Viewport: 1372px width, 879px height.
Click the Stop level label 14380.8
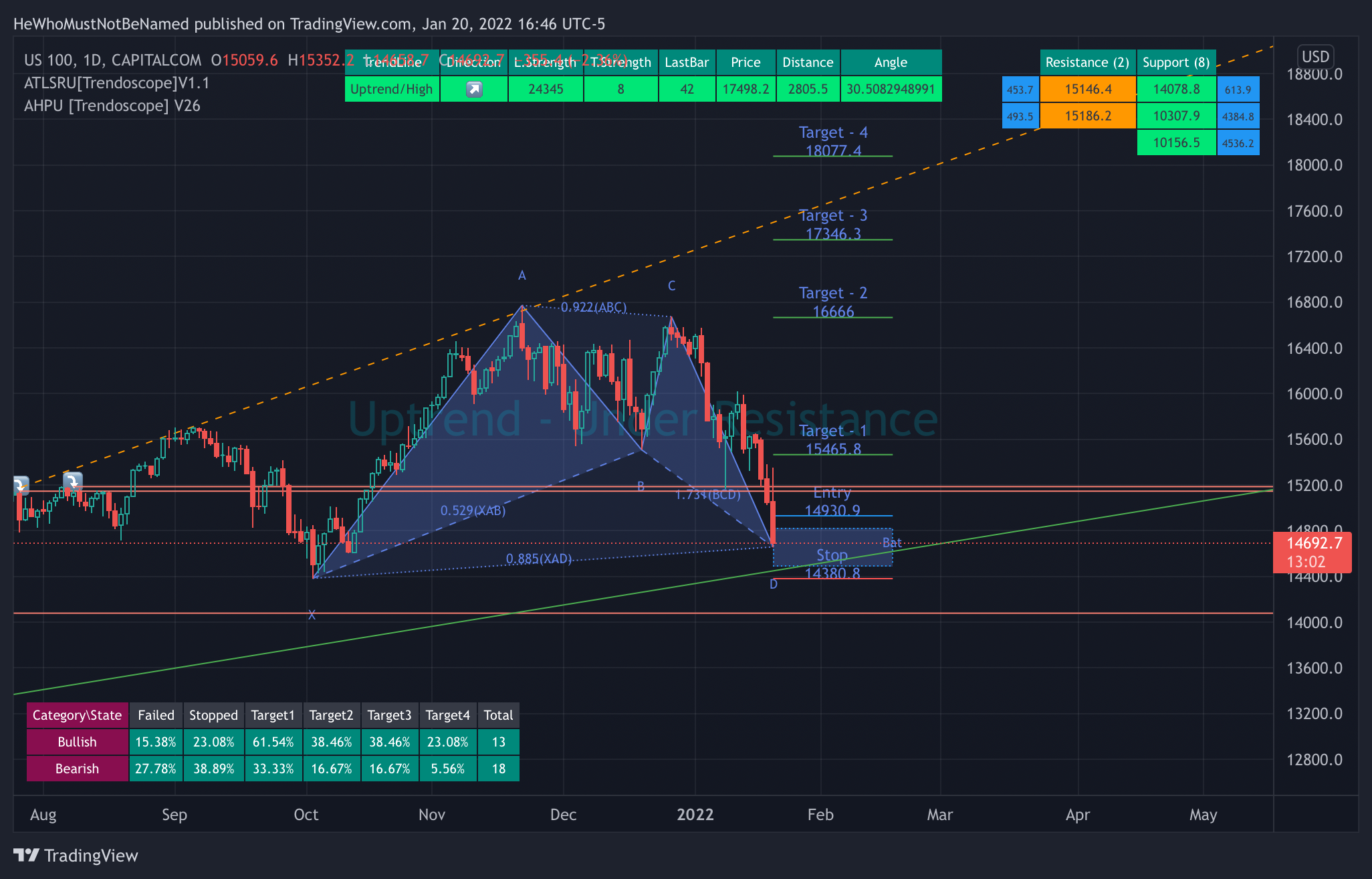click(832, 564)
